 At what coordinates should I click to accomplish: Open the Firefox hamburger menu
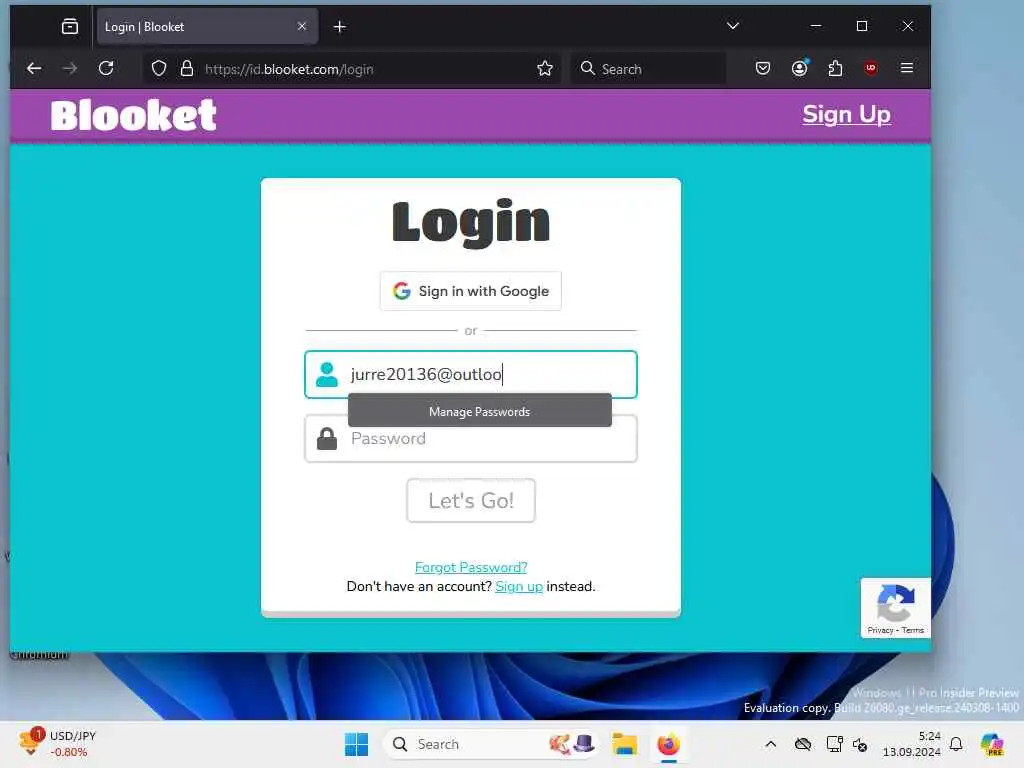click(906, 68)
